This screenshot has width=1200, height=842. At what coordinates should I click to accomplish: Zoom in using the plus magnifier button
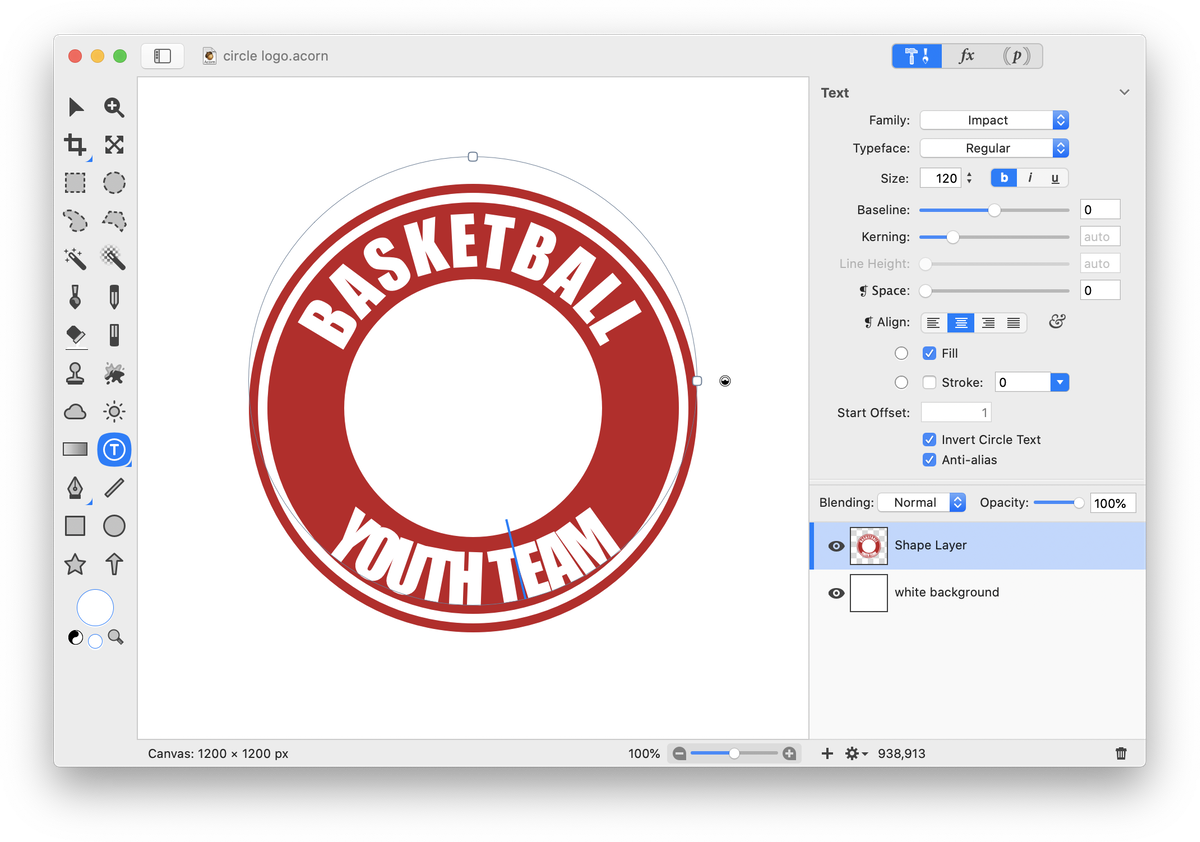click(x=789, y=753)
